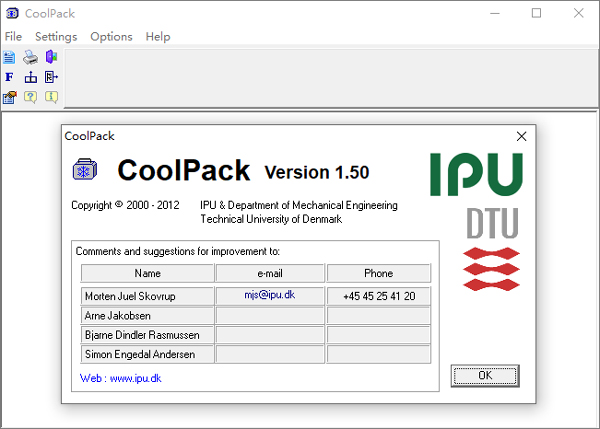Image resolution: width=600 pixels, height=429 pixels.
Task: Click the empty phone cell for Simon Engedal Andersen
Action: click(x=379, y=354)
